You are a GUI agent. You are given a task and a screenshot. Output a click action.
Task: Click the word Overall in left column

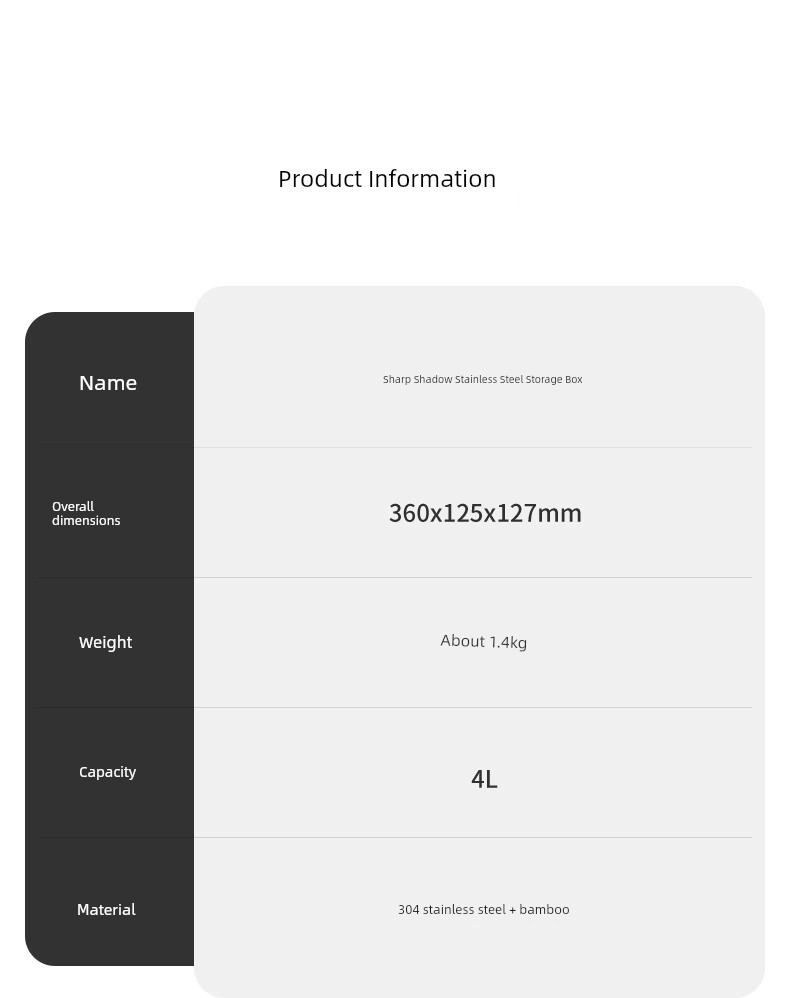(x=73, y=507)
